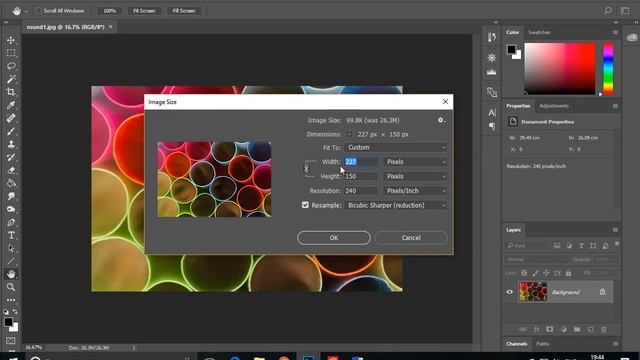Screen dimensions: 640x360
Task: Toggle layer filter on/off switch
Action: point(617,244)
